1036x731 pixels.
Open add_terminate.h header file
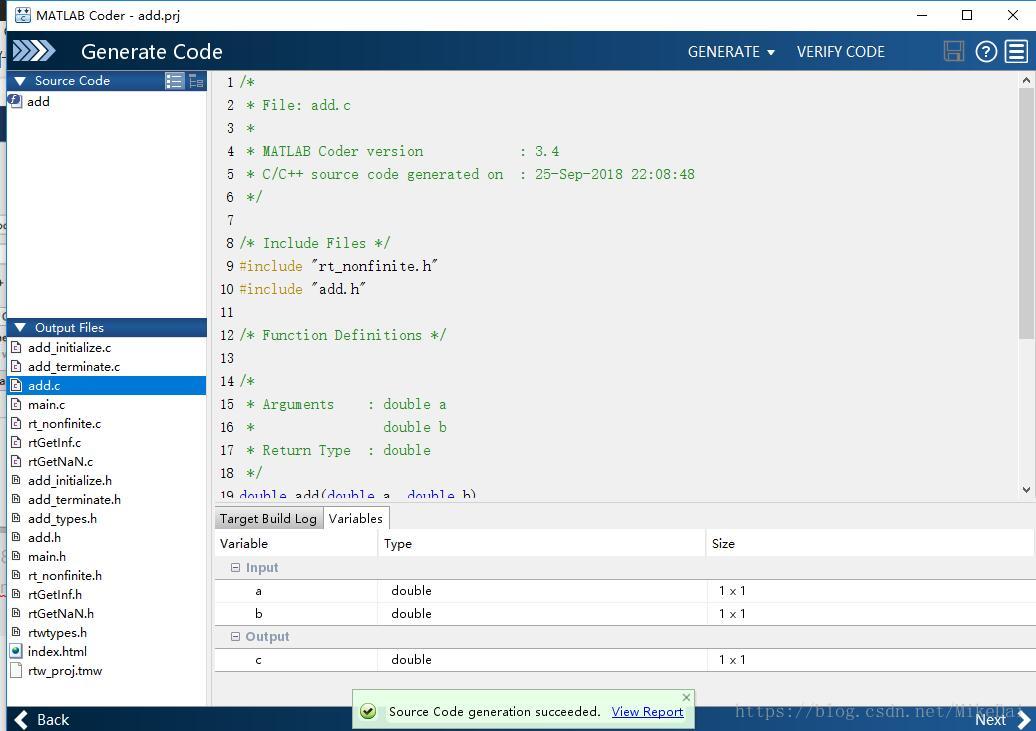coord(74,499)
